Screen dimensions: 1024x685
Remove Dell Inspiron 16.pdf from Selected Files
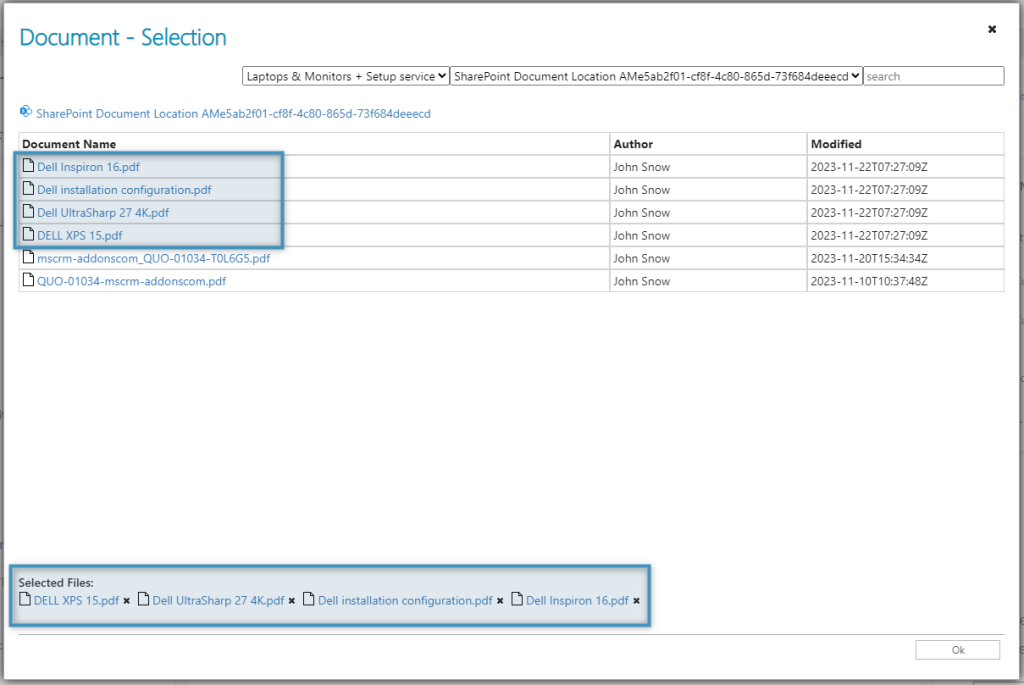click(637, 601)
